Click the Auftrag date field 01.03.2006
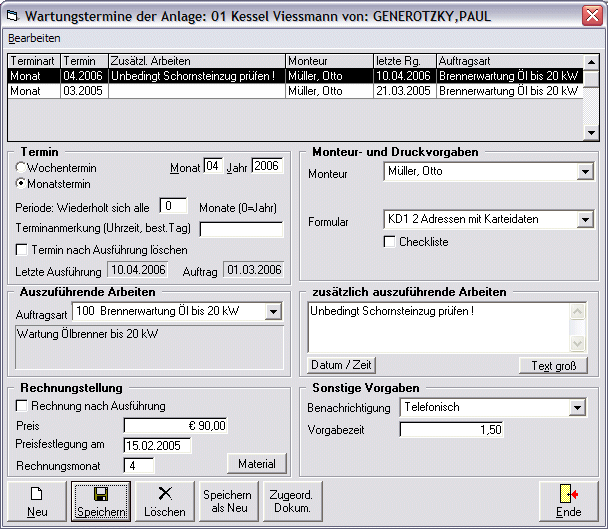Screen dimensions: 608x529 click(254, 270)
